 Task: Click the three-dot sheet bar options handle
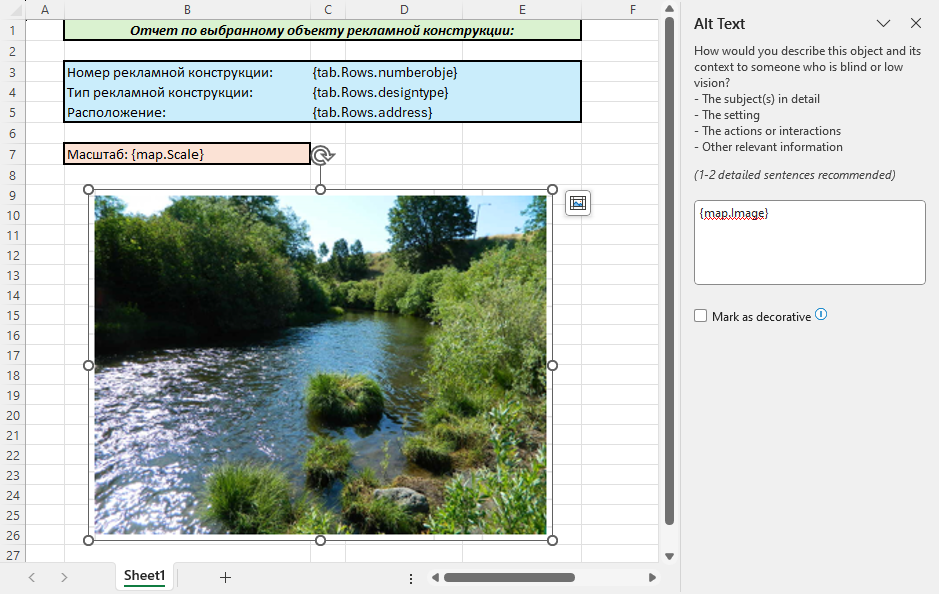411,578
